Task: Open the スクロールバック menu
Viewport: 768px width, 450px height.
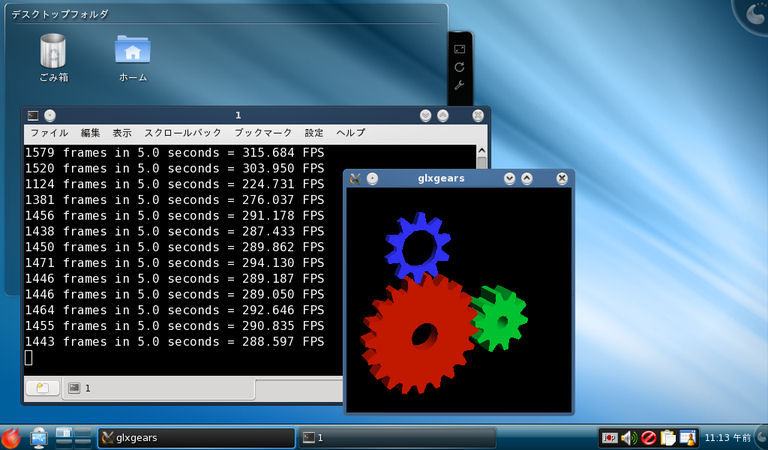Action: pos(183,133)
